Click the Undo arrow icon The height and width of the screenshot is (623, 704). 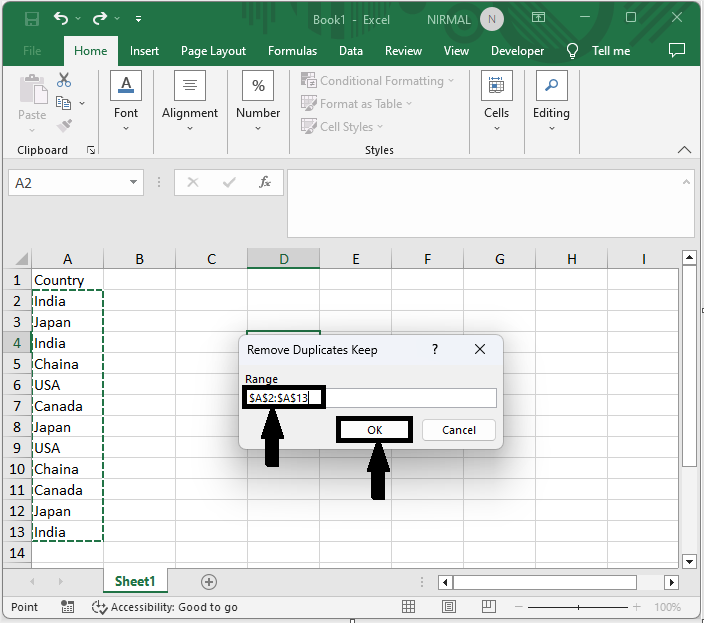61,18
